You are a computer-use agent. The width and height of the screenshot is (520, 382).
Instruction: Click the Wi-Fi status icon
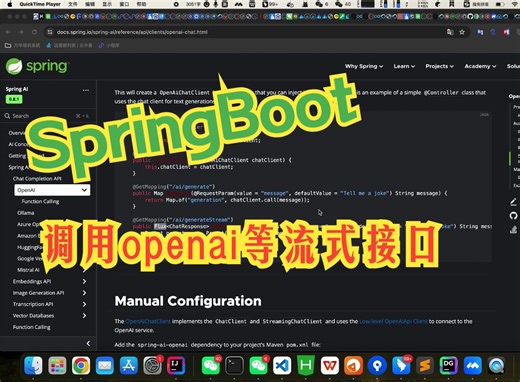[514, 4]
